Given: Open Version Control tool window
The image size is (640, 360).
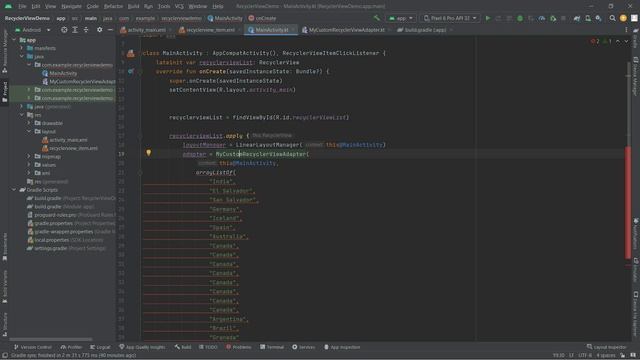Looking at the screenshot, I should 33,347.
